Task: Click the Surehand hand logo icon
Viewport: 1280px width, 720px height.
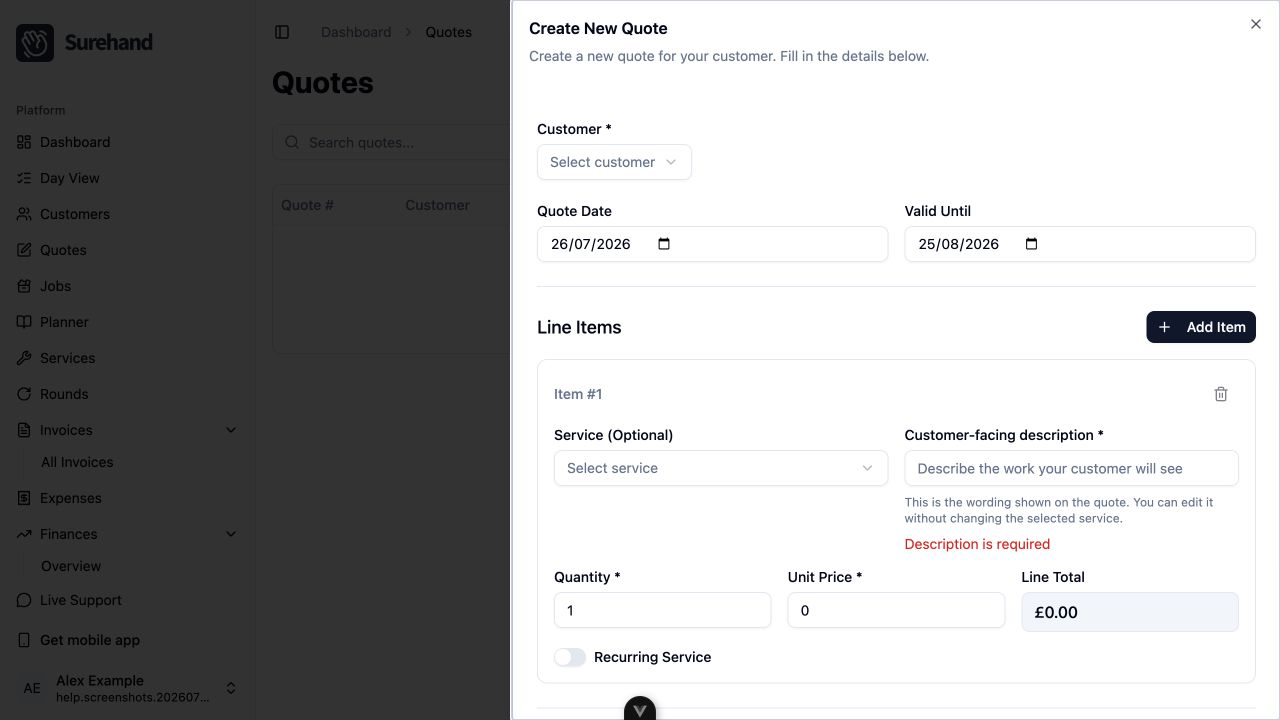Action: [x=35, y=43]
